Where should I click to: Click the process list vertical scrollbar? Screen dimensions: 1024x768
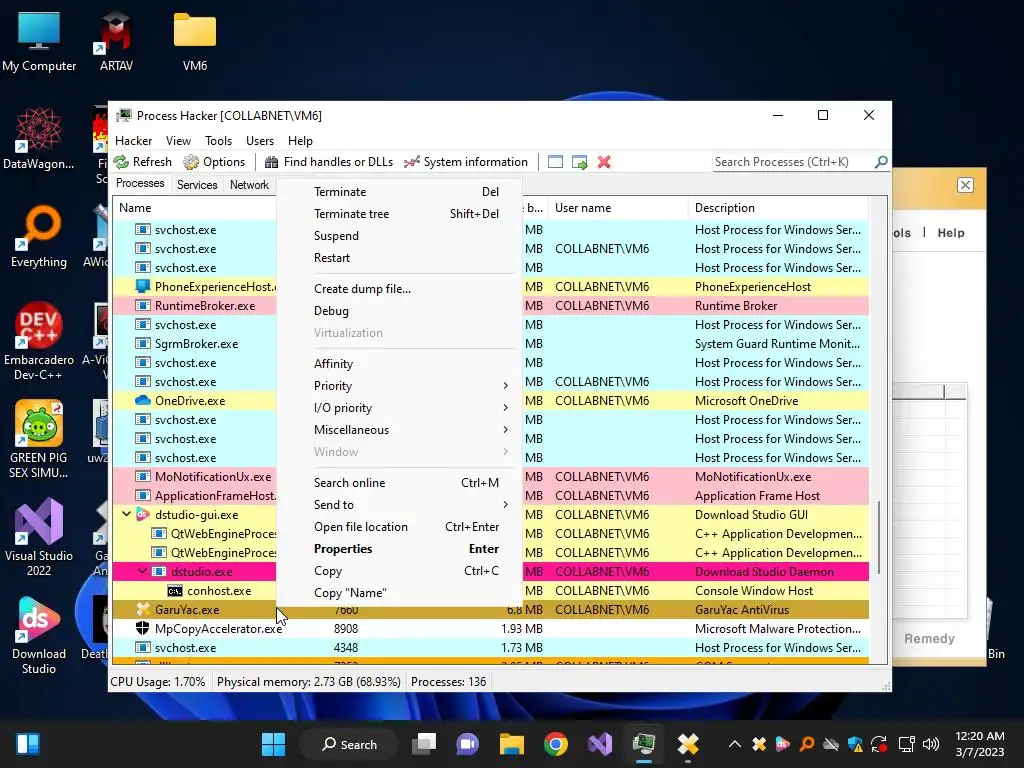pos(880,537)
